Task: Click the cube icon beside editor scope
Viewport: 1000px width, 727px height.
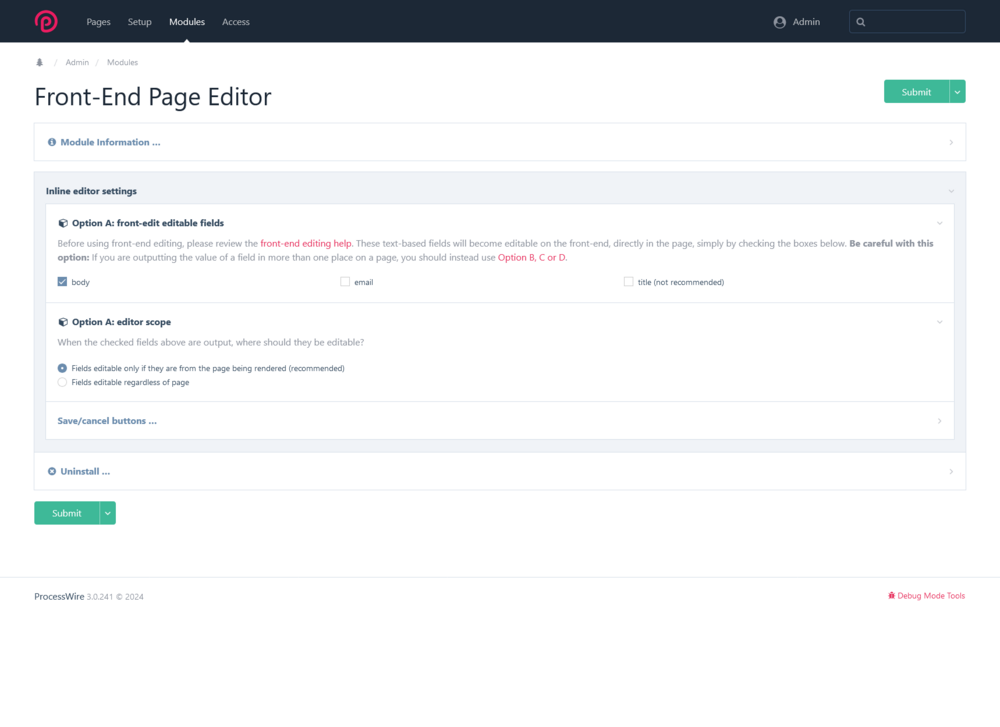Action: (63, 322)
